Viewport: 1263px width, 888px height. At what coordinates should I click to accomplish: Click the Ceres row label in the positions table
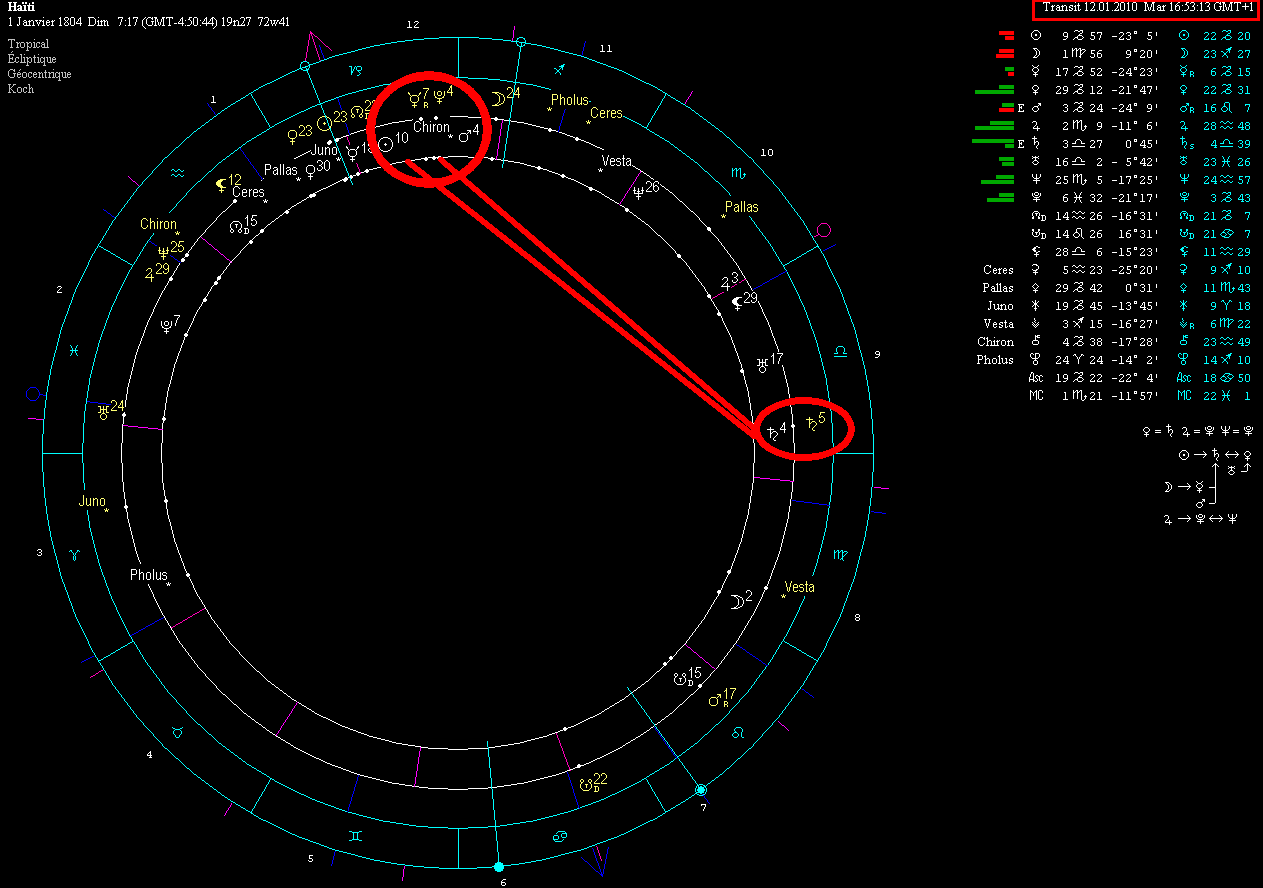tap(998, 270)
